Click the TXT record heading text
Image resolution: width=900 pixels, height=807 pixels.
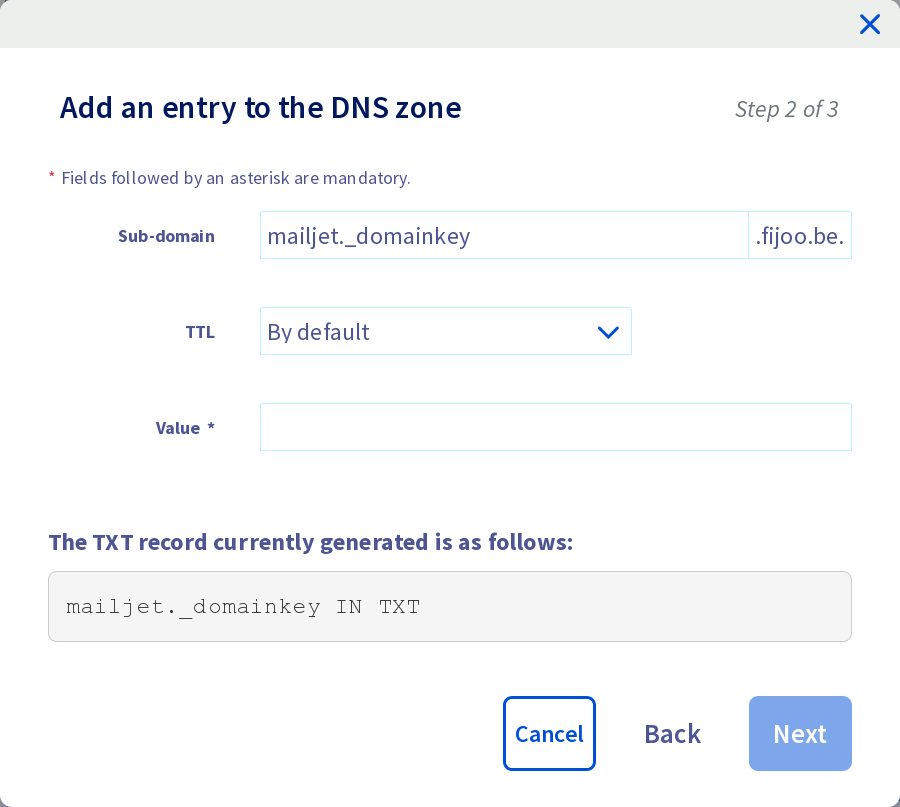pos(311,542)
